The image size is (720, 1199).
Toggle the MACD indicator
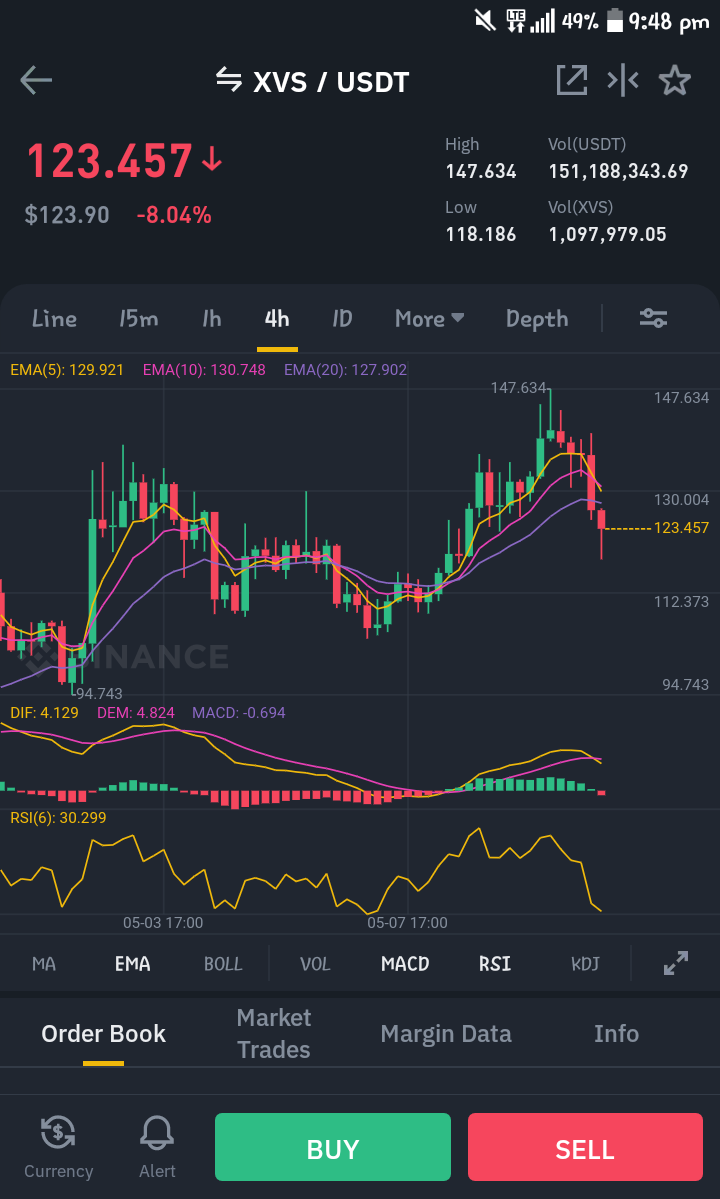pos(405,963)
